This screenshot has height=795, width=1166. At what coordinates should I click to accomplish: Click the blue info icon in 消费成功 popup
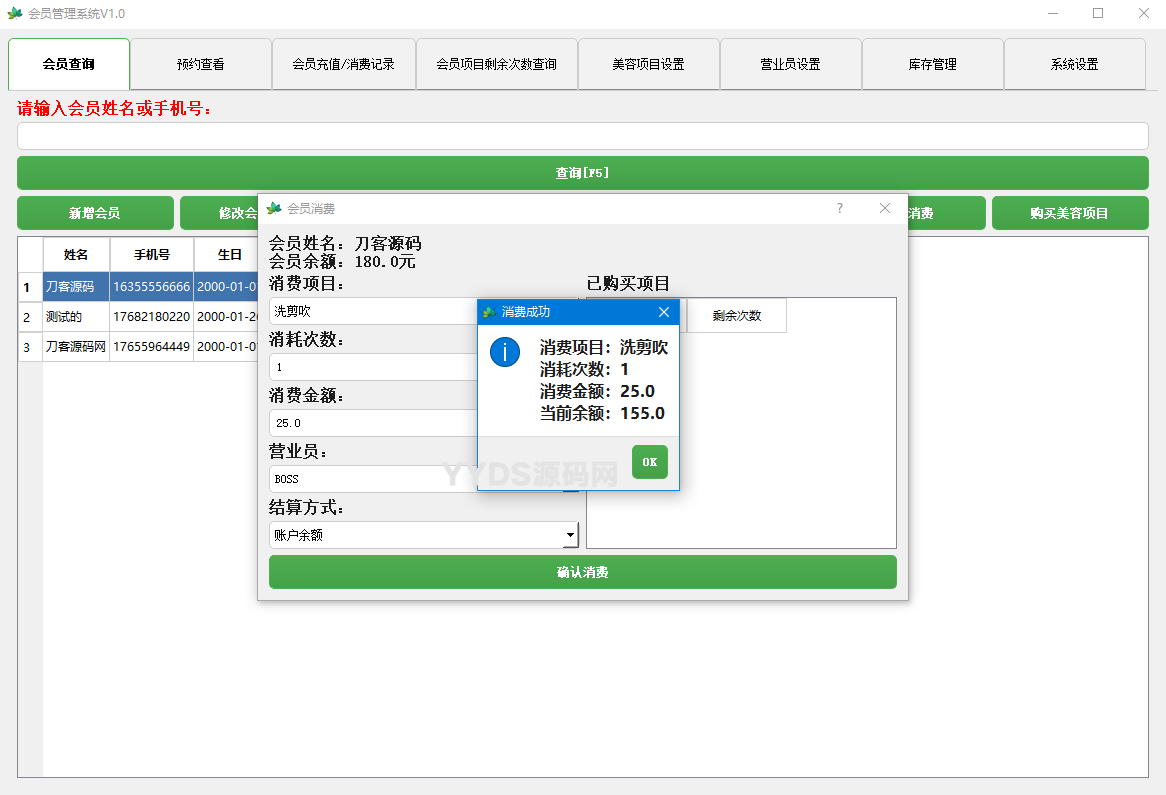click(505, 353)
